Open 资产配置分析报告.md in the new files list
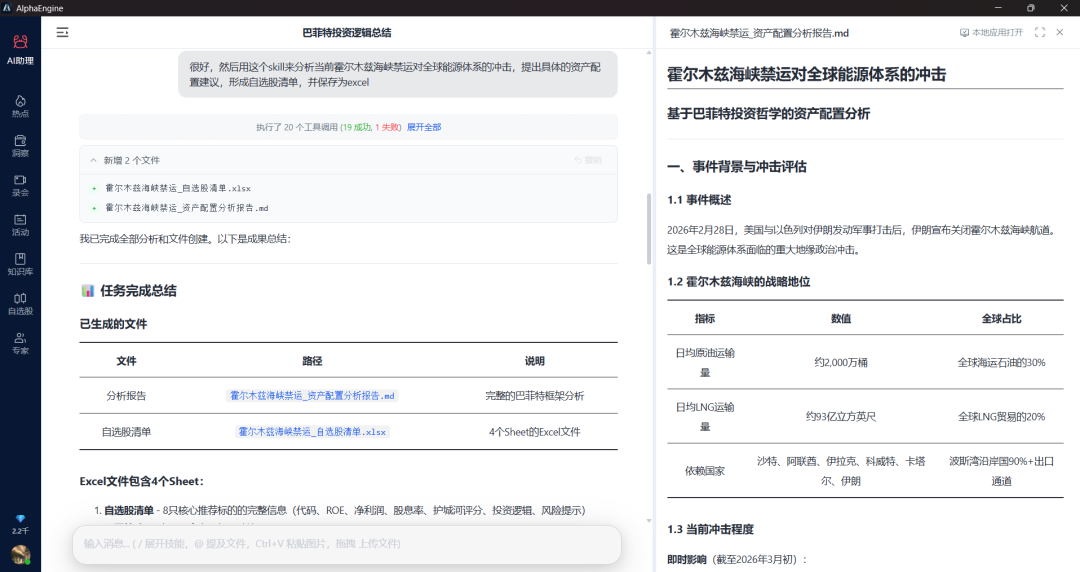1080x572 pixels. click(x=187, y=207)
